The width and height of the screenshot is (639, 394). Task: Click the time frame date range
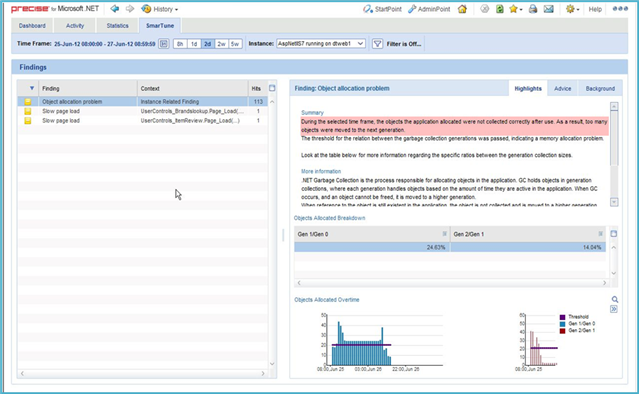105,44
